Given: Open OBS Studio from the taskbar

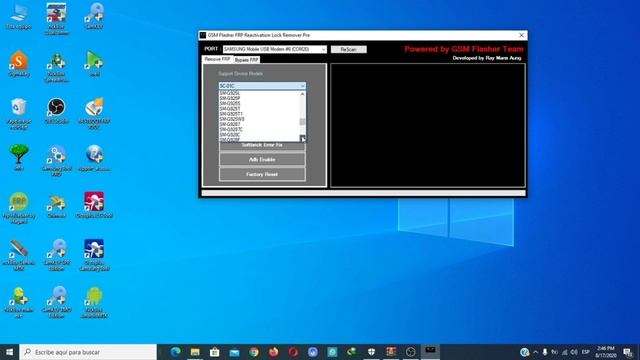Looking at the screenshot, I should pyautogui.click(x=411, y=352).
